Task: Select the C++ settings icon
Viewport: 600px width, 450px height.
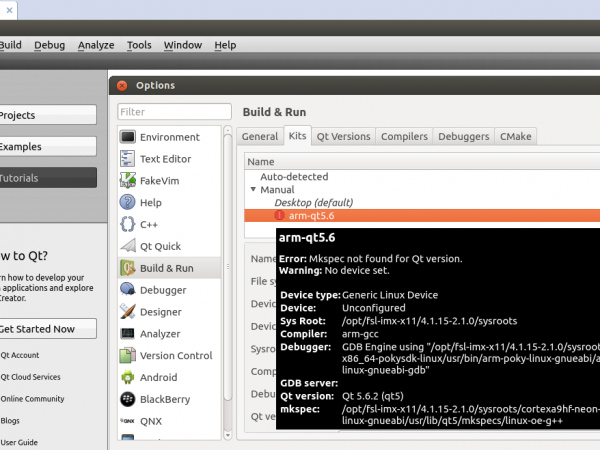Action: click(128, 224)
